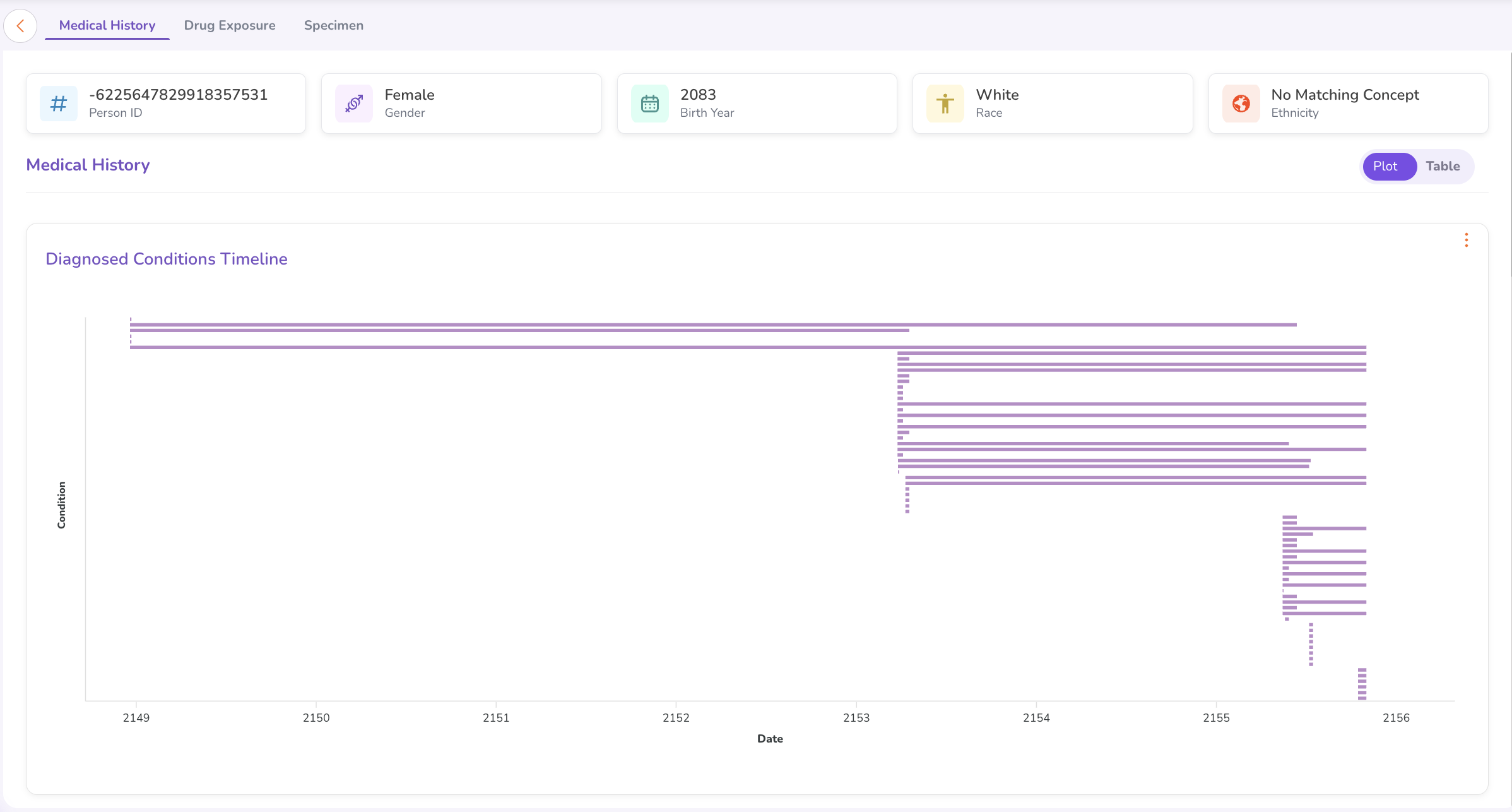Click the Person ID number card
Image resolution: width=1512 pixels, height=812 pixels.
(x=166, y=104)
